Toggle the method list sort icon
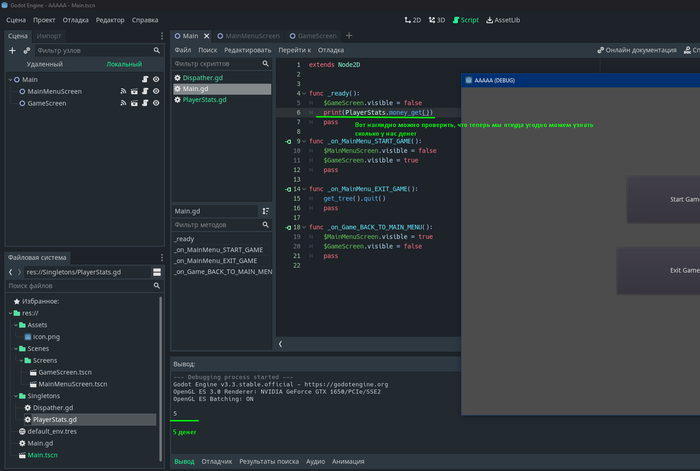This screenshot has height=471, width=700. click(265, 211)
